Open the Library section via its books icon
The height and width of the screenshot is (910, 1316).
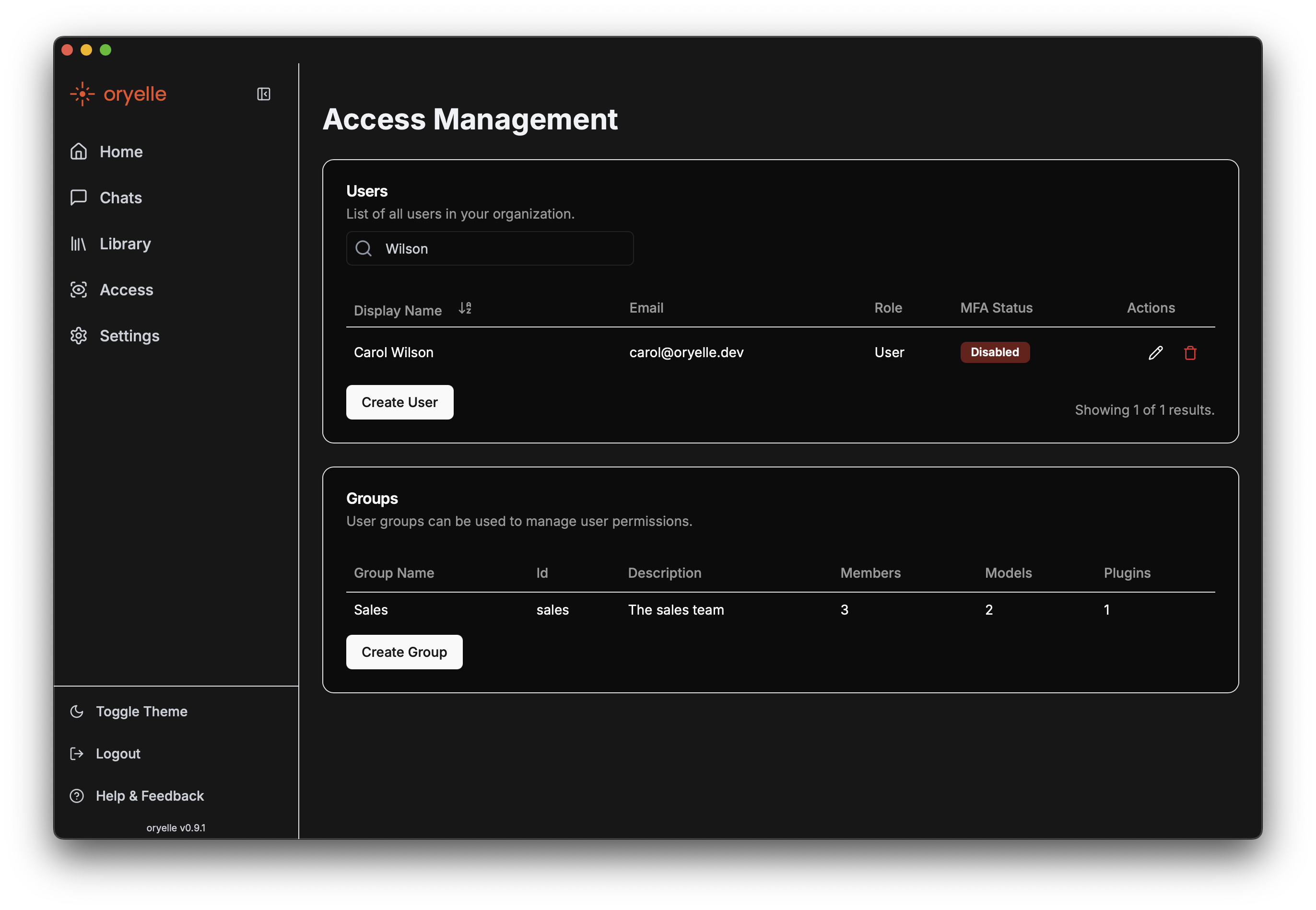coord(78,244)
